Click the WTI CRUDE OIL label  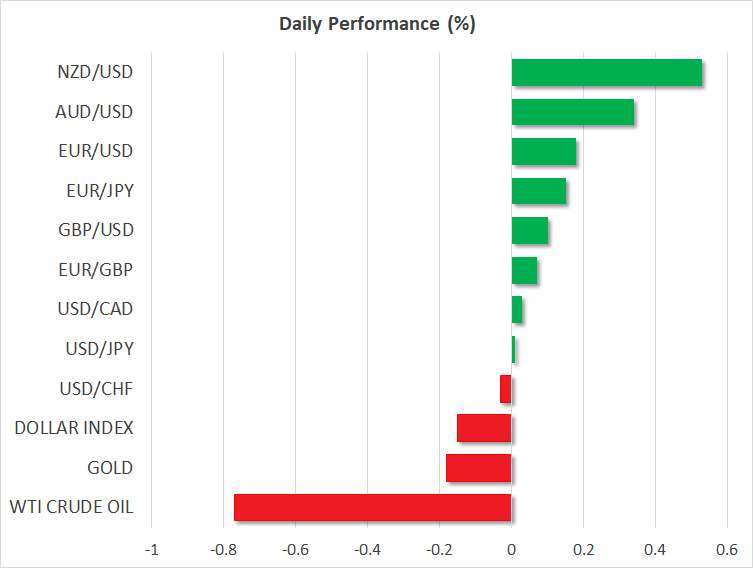coord(73,507)
